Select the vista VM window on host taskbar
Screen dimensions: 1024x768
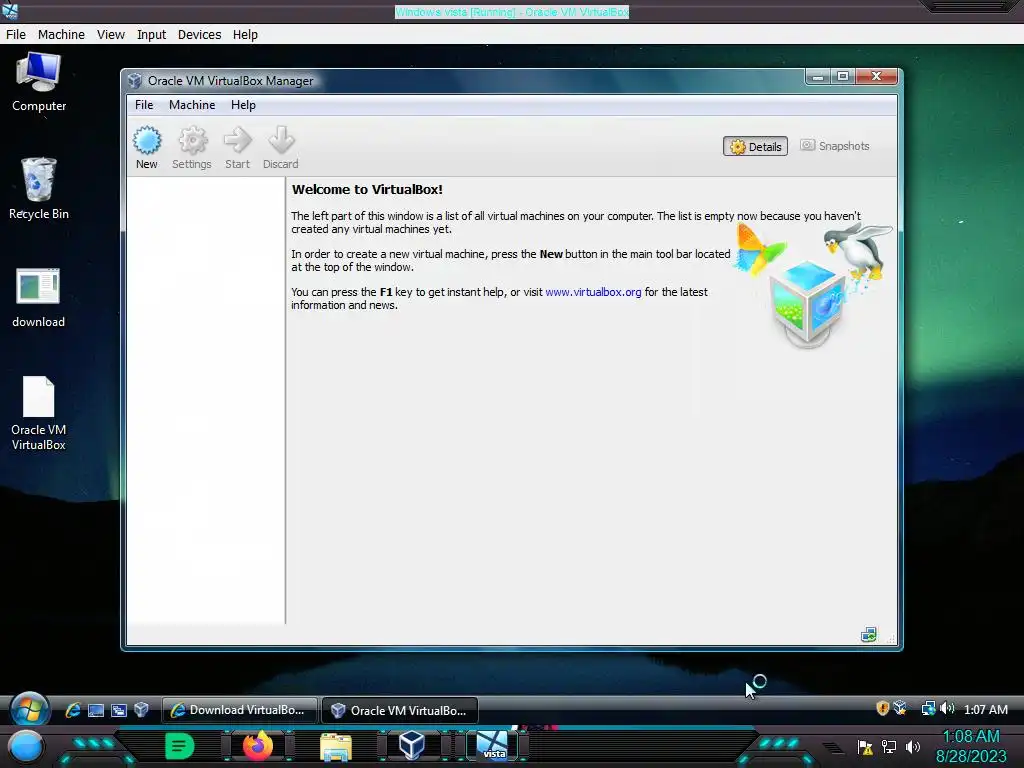pyautogui.click(x=492, y=746)
